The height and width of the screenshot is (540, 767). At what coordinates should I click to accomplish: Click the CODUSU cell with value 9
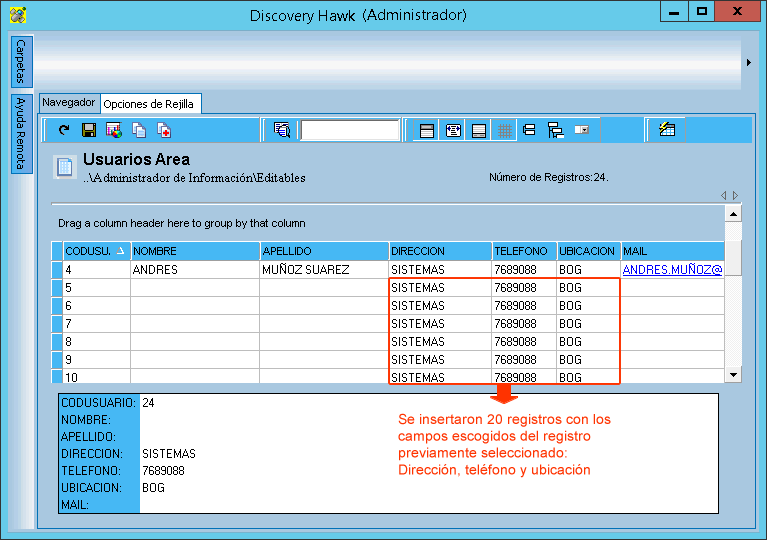tap(97, 360)
